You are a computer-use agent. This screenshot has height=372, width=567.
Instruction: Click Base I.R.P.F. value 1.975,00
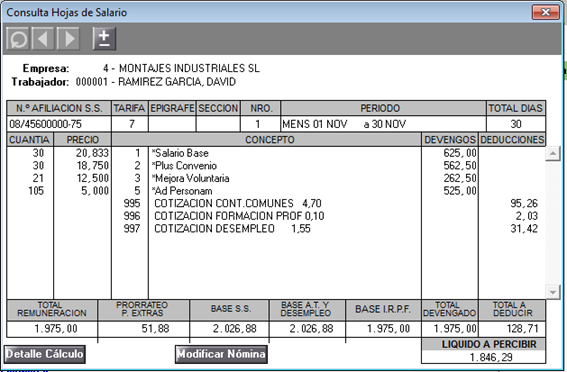pos(388,329)
